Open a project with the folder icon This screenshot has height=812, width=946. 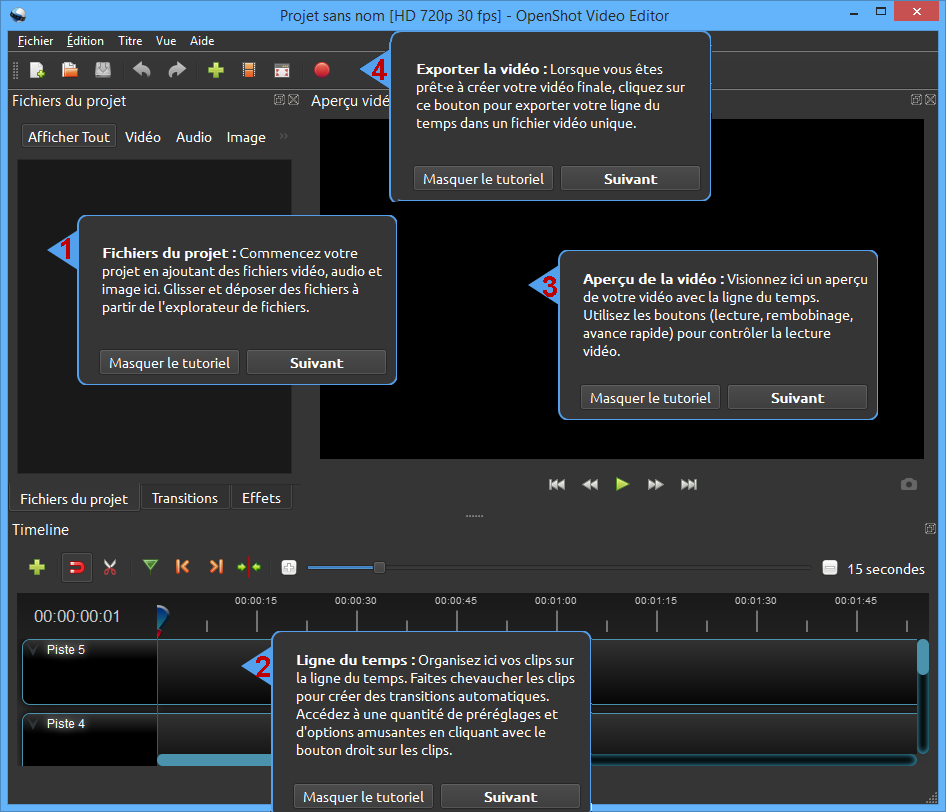point(70,70)
